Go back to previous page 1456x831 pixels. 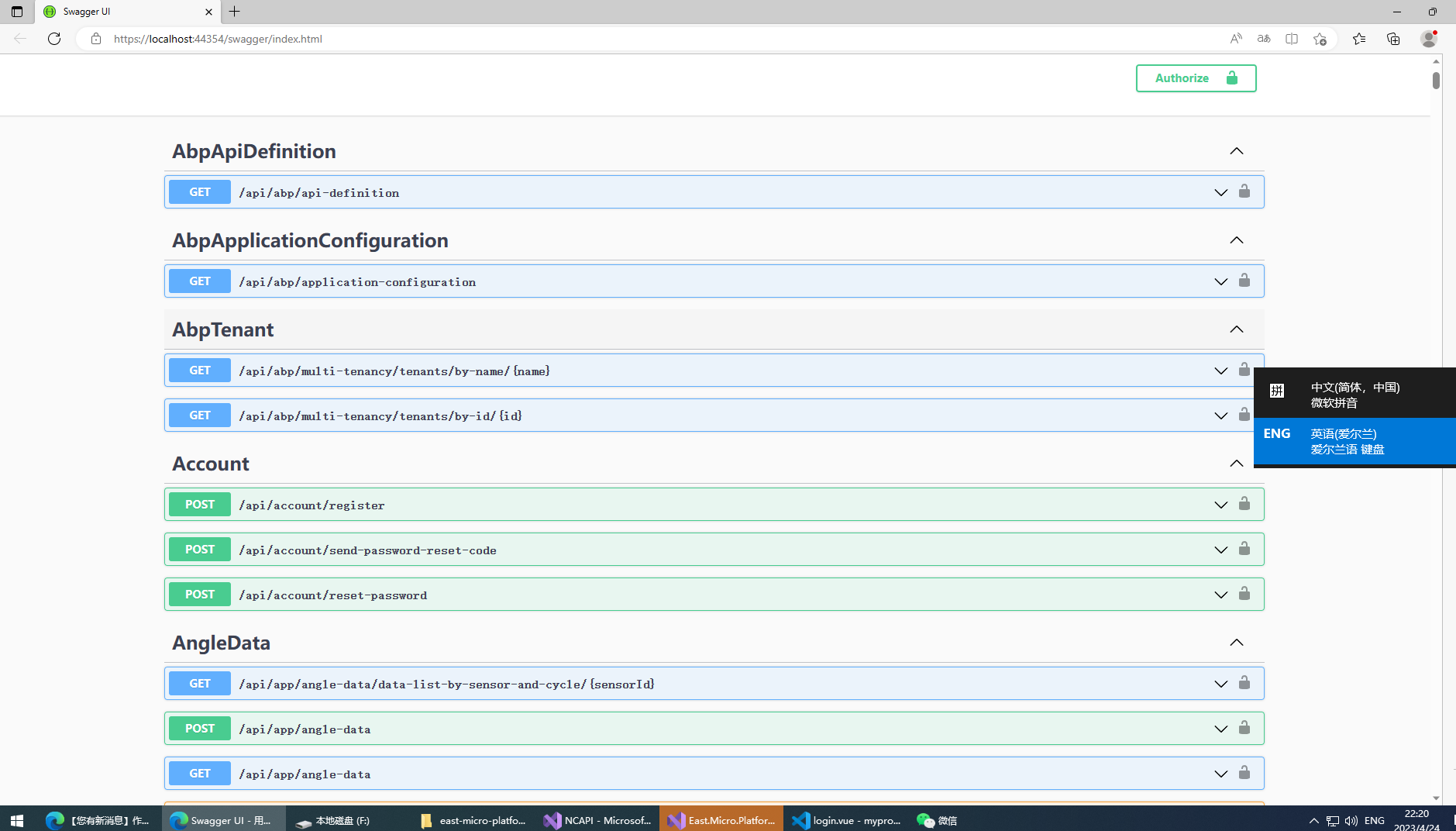[20, 39]
